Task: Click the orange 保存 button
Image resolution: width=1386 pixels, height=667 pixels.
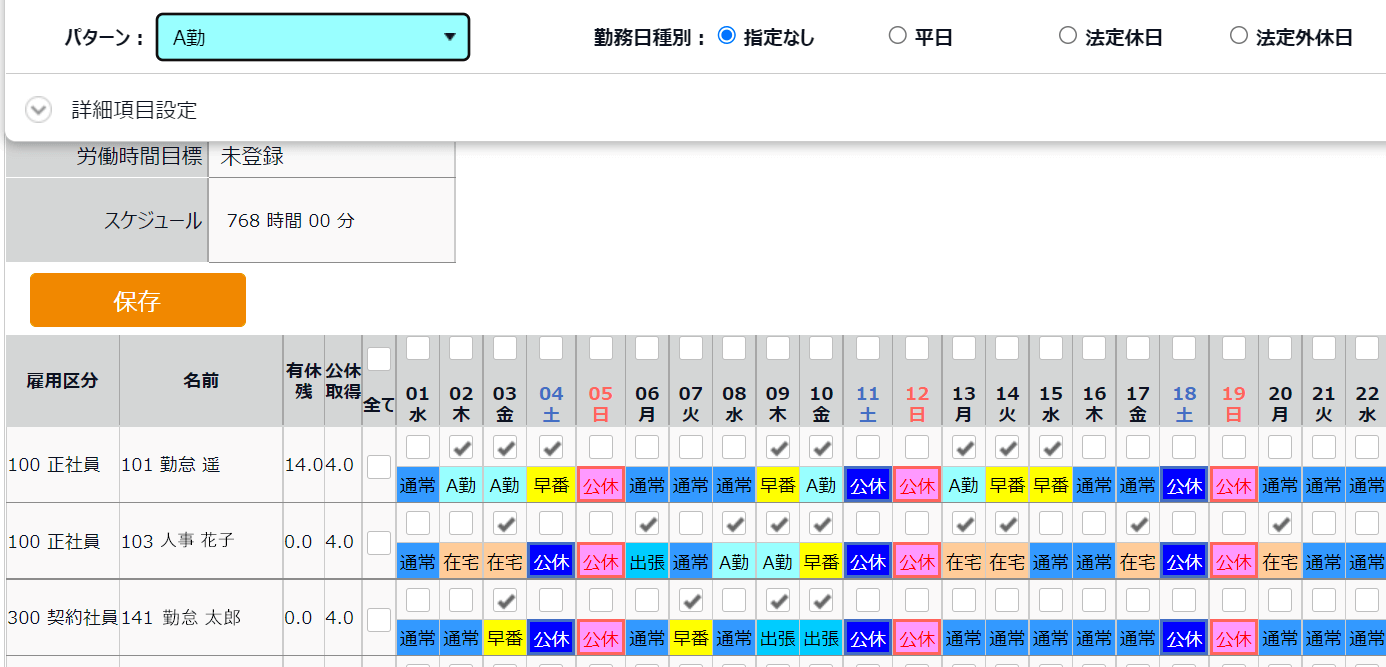Action: (x=138, y=300)
